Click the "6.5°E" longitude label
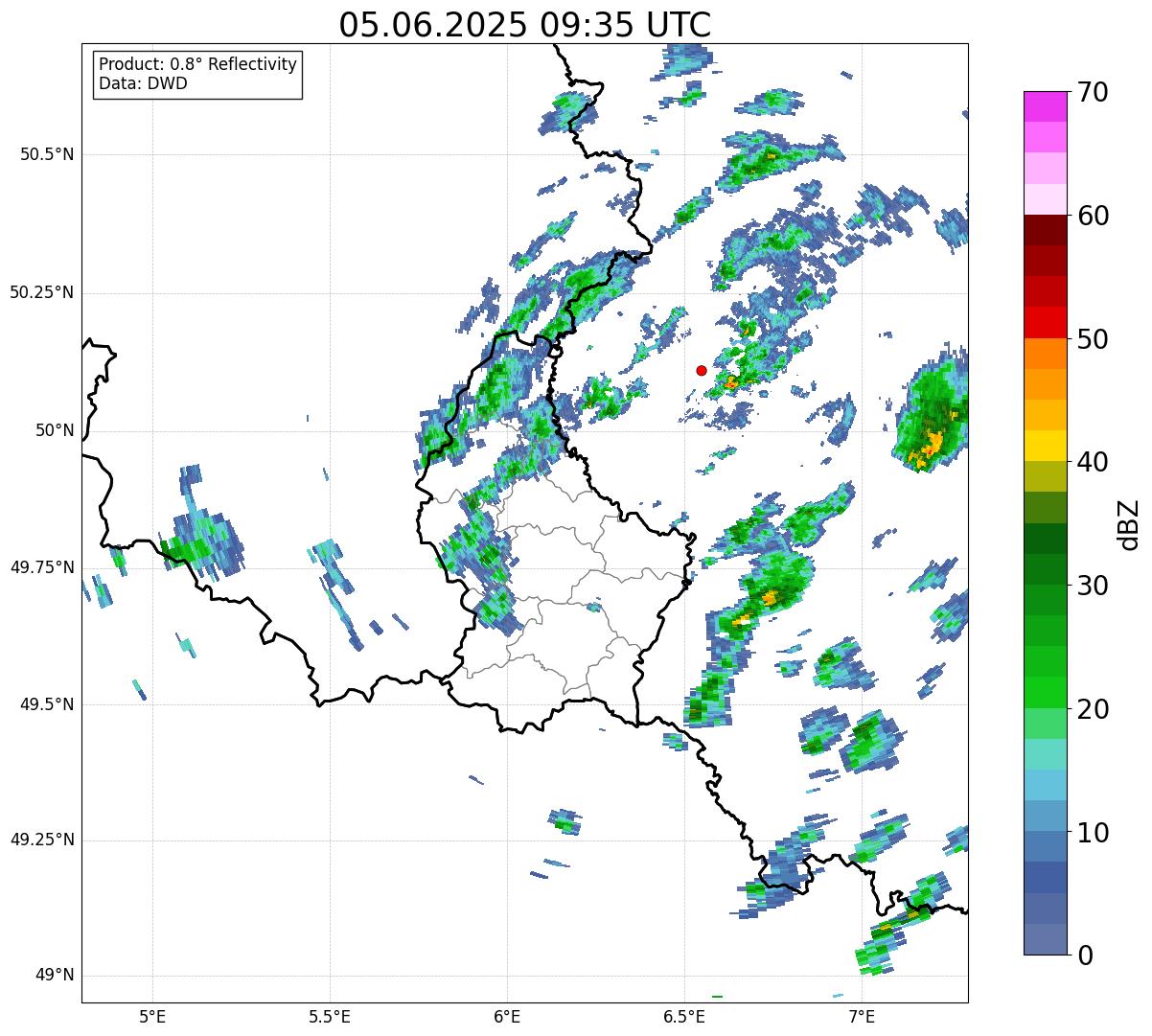Screen dimensions: 1152x1036 684,1016
